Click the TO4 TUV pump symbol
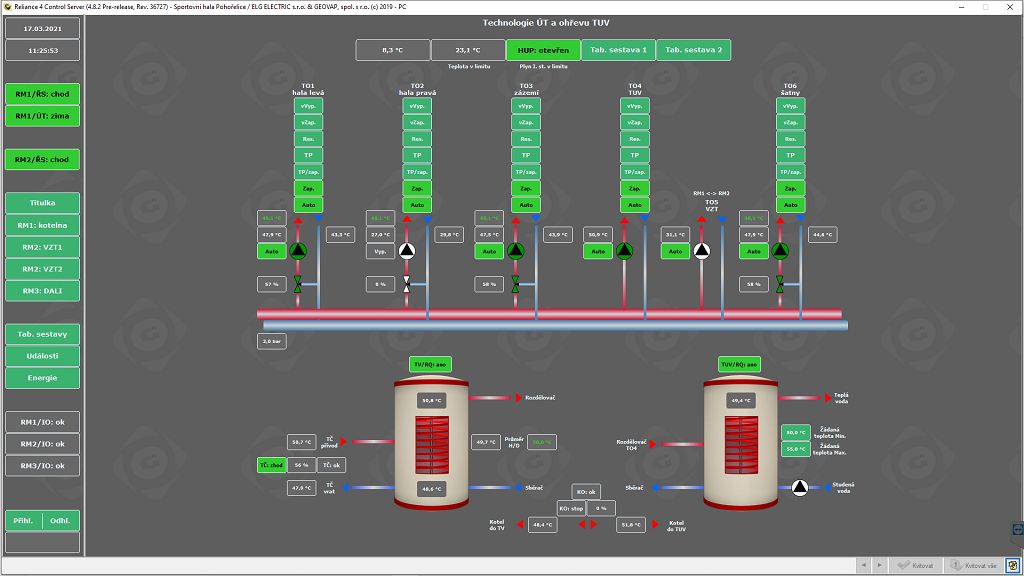Screen dimensions: 1024x576 click(x=624, y=251)
